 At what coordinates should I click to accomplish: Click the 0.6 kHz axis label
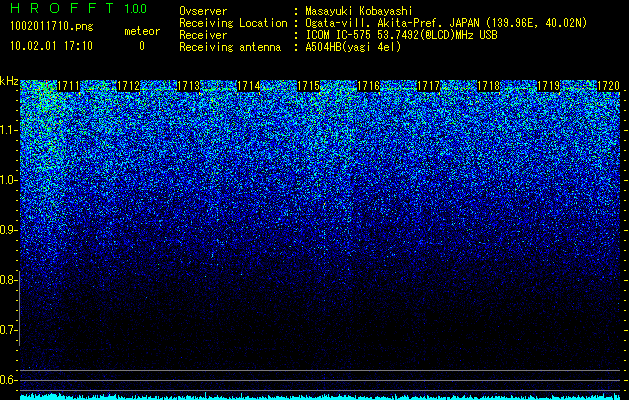tap(8, 380)
